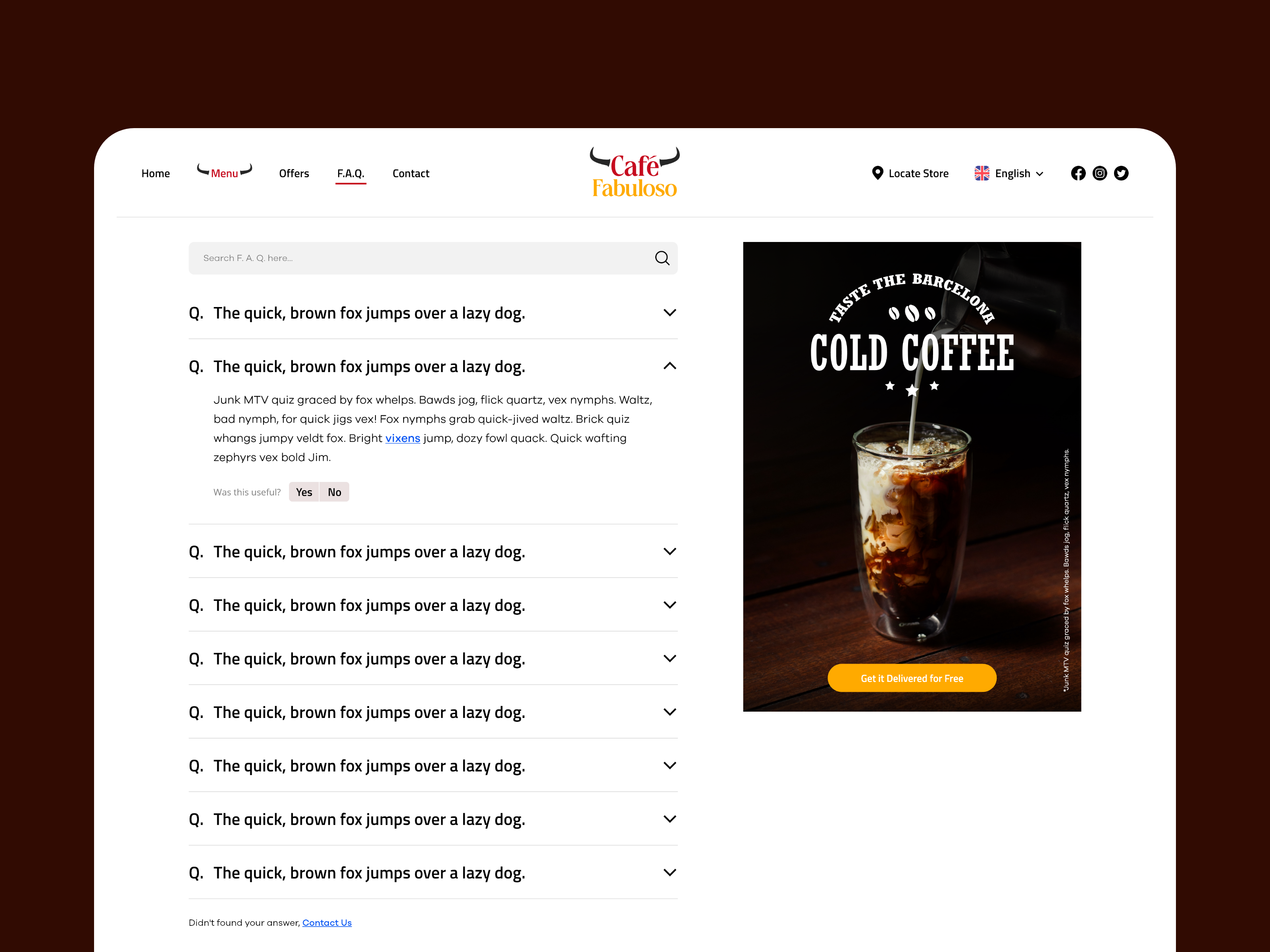The image size is (1270, 952).
Task: Open the Instagram profile icon
Action: 1099,173
